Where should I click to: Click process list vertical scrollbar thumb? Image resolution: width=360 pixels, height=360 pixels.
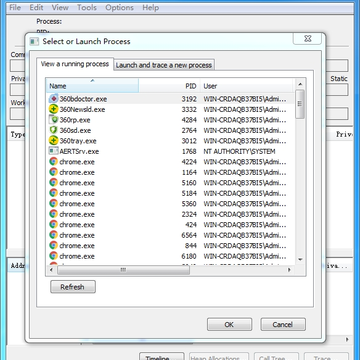tap(300, 104)
